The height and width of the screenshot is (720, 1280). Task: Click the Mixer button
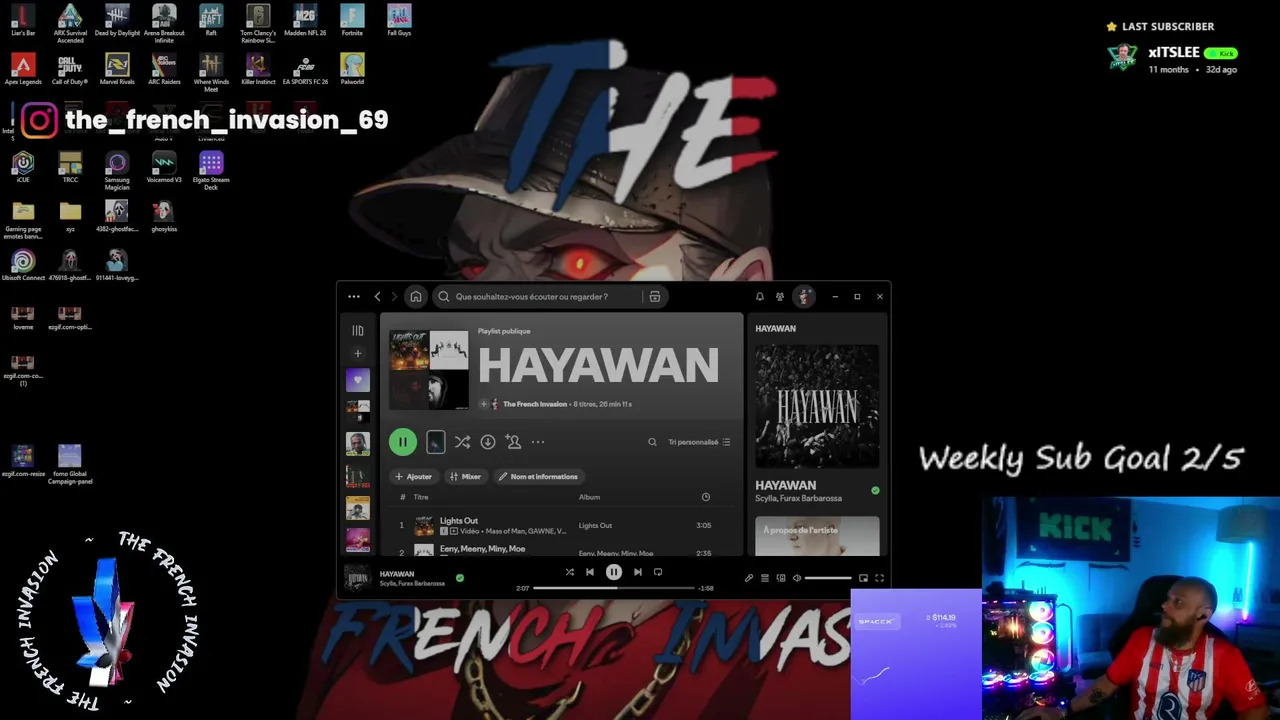(x=466, y=477)
